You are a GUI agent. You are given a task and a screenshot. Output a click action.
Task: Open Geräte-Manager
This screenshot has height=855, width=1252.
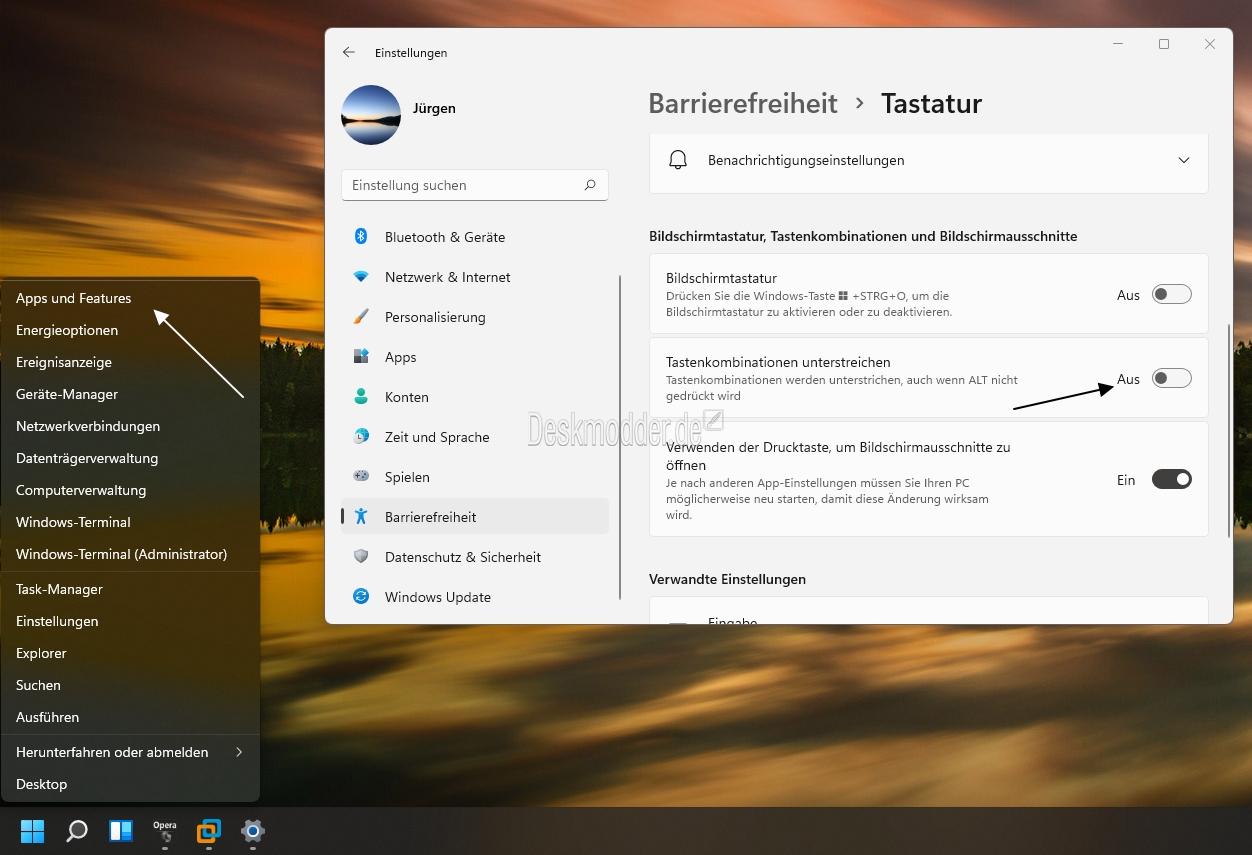coord(131,394)
